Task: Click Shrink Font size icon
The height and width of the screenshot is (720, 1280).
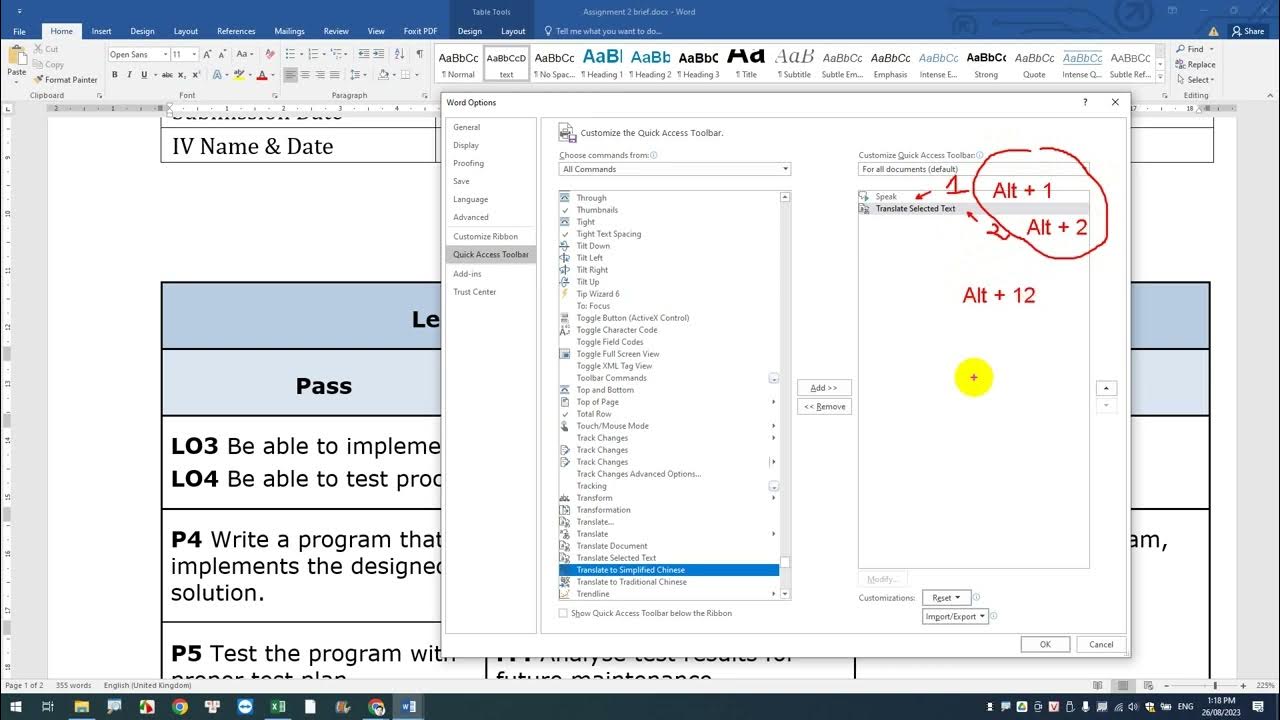Action: 223,54
